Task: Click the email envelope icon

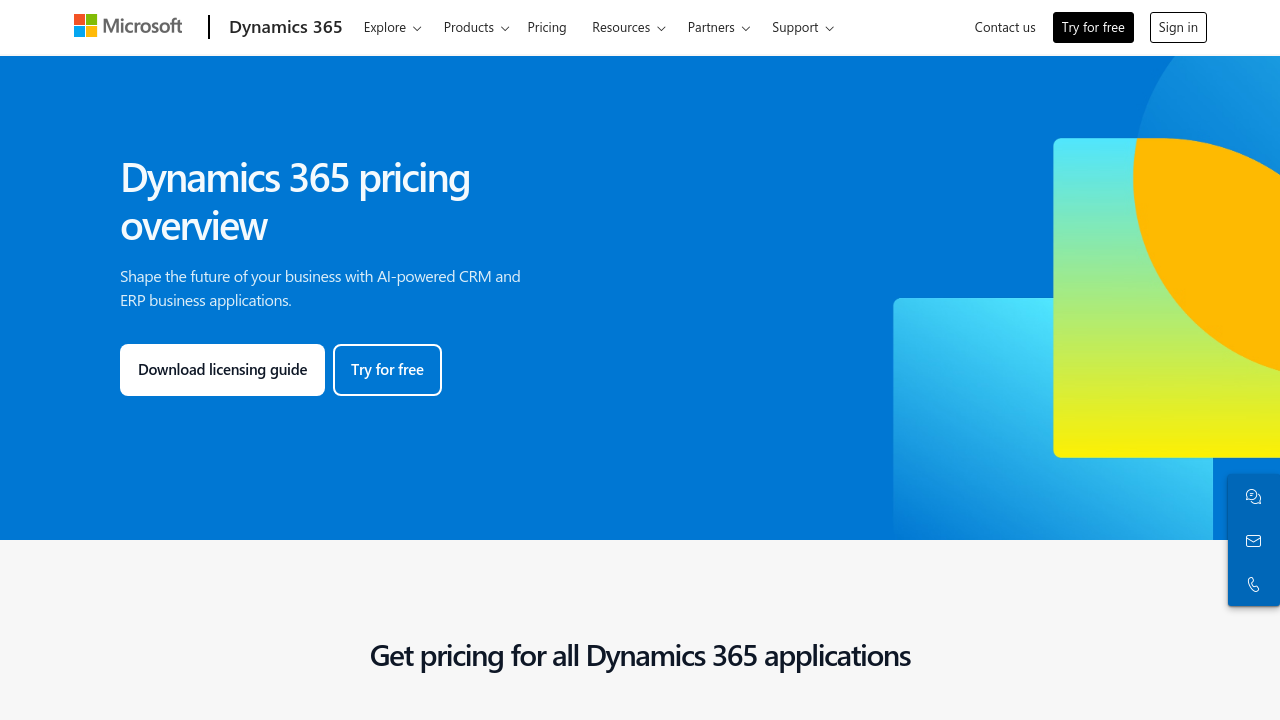Action: (1253, 541)
